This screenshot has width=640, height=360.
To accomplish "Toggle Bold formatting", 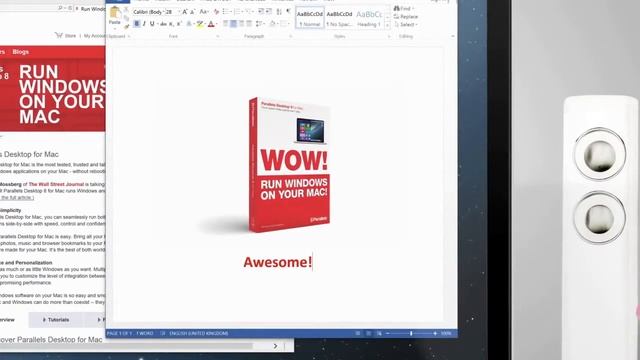I will (137, 23).
